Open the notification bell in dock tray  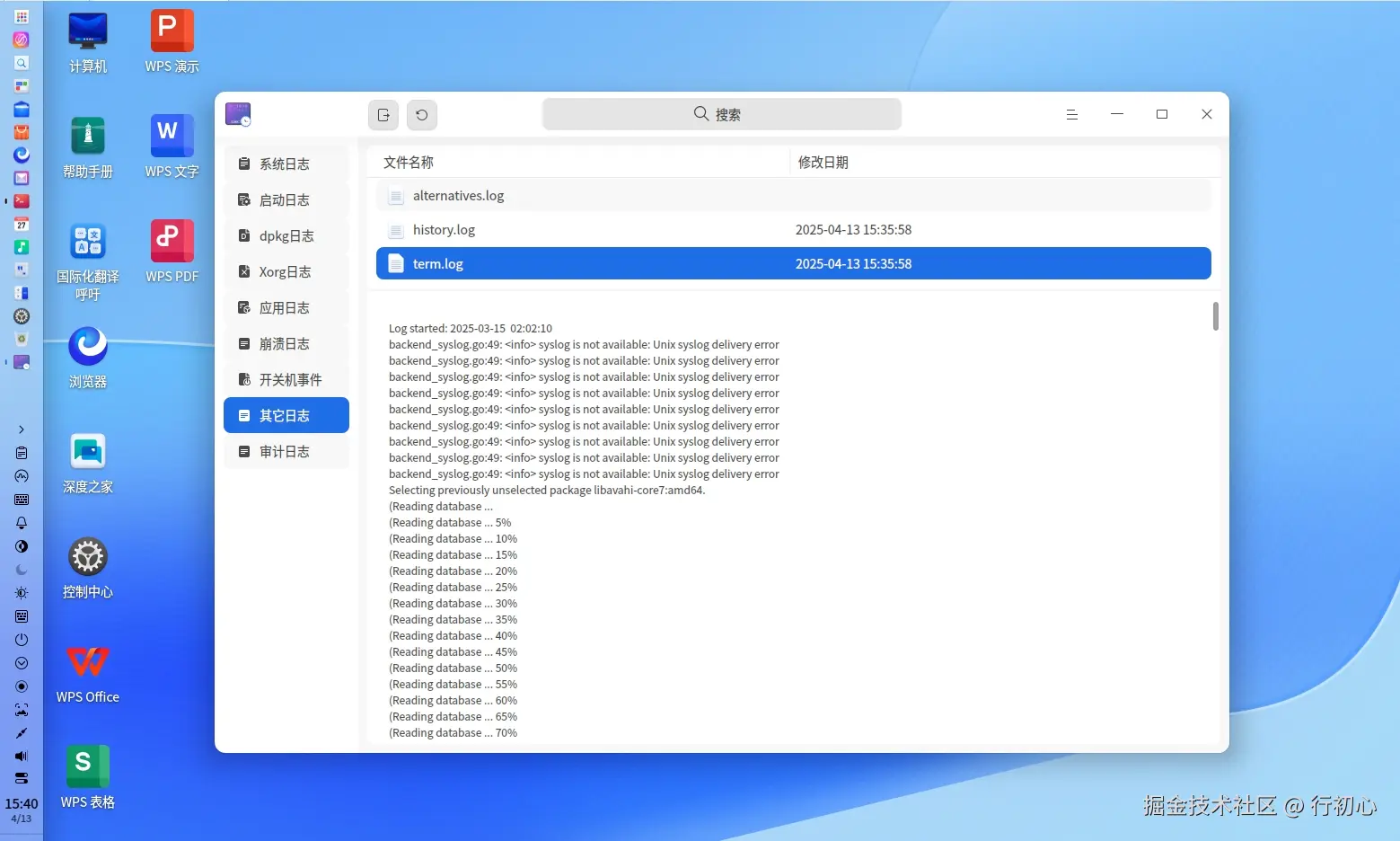coord(22,523)
